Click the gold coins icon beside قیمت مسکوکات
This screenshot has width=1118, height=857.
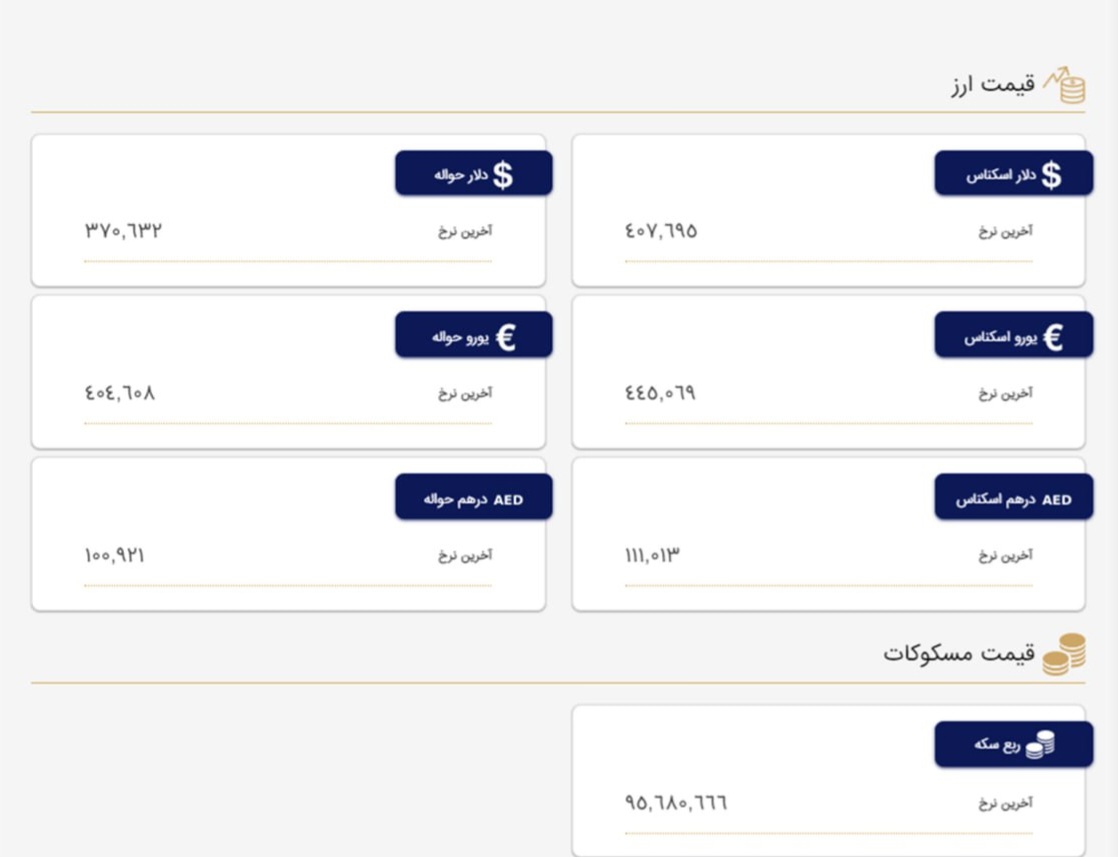(1064, 654)
